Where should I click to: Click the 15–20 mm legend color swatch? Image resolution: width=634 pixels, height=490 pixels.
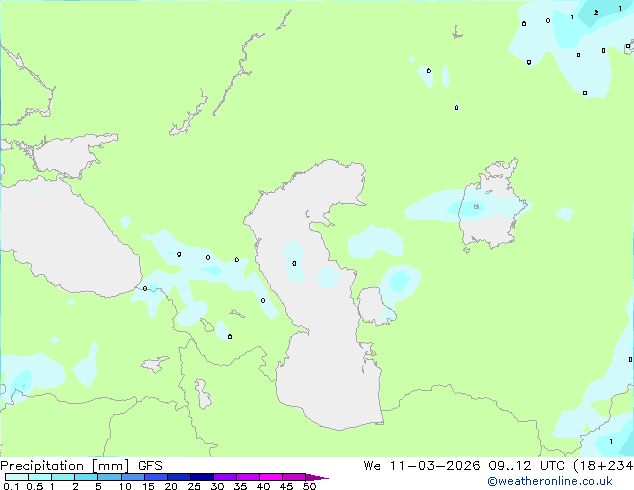(x=156, y=477)
